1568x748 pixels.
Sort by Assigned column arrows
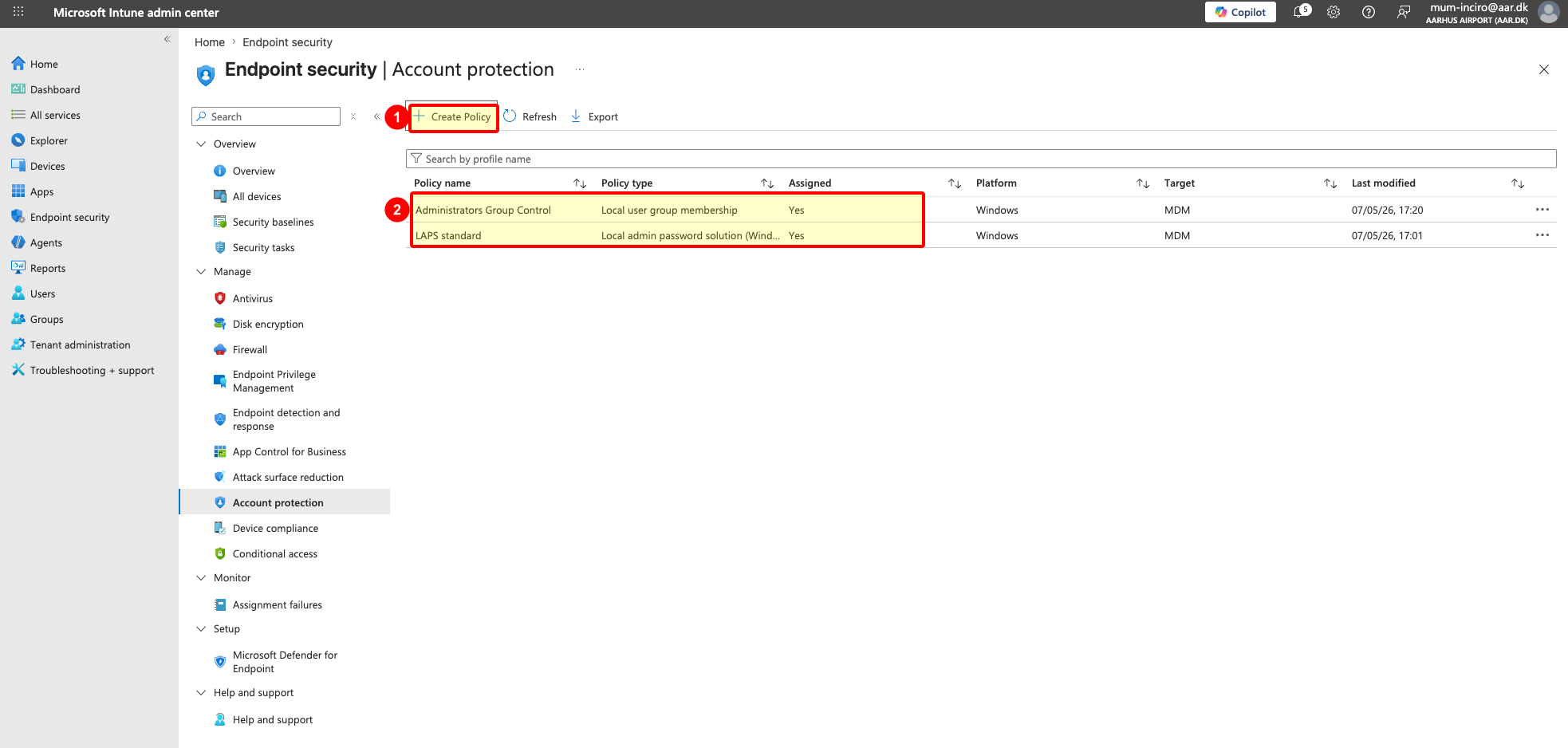tap(955, 183)
